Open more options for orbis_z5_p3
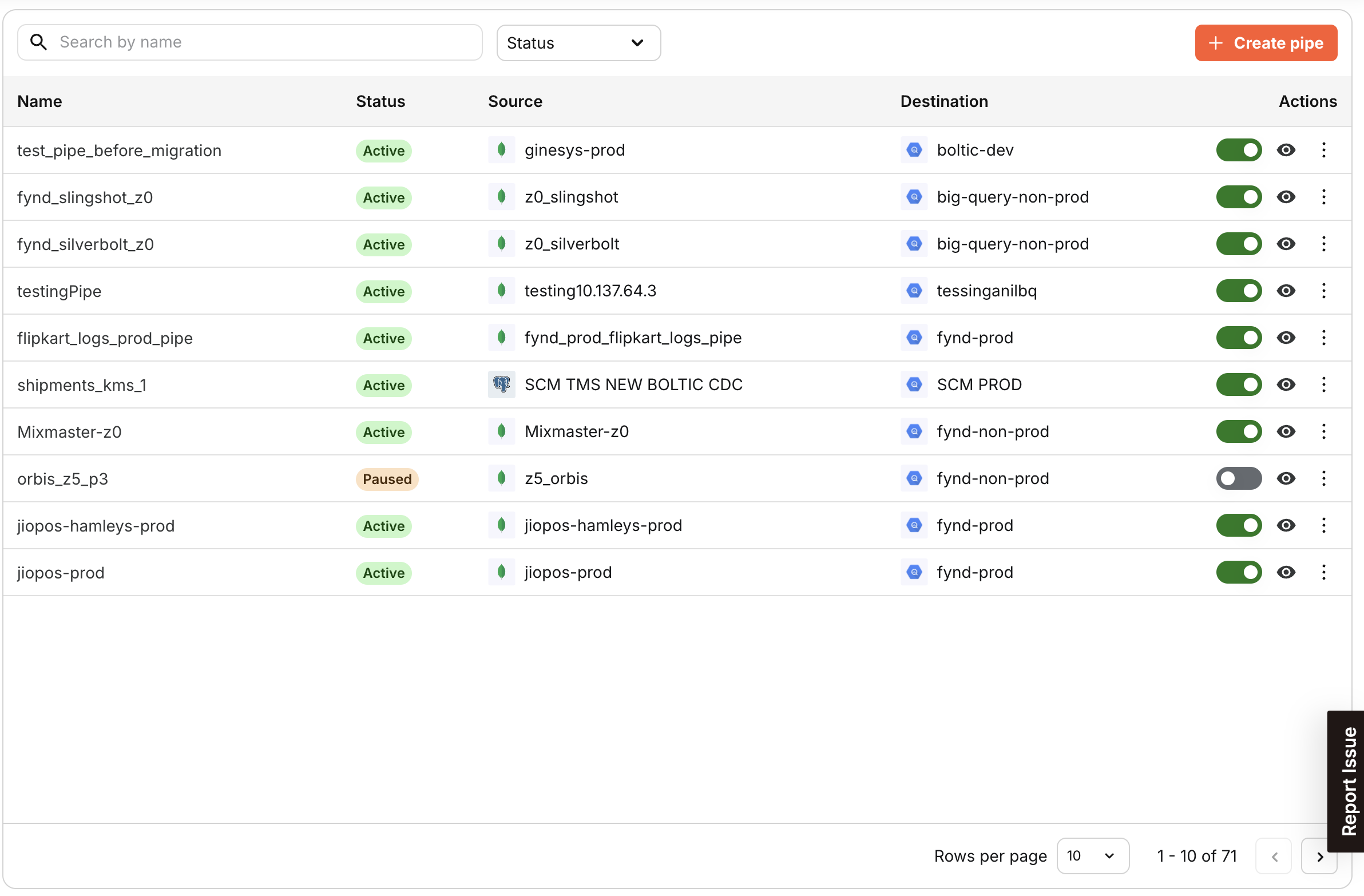 click(x=1324, y=479)
